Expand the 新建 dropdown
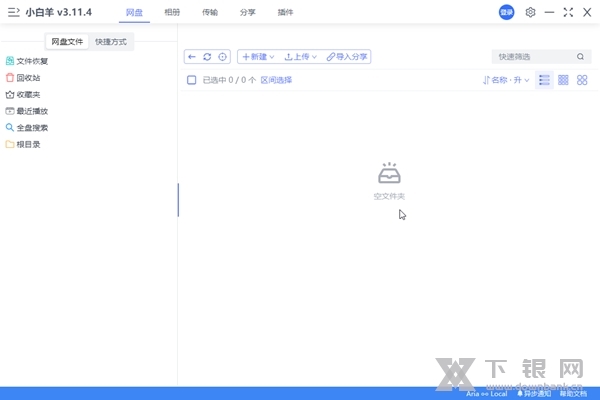600x400 pixels. [258, 57]
